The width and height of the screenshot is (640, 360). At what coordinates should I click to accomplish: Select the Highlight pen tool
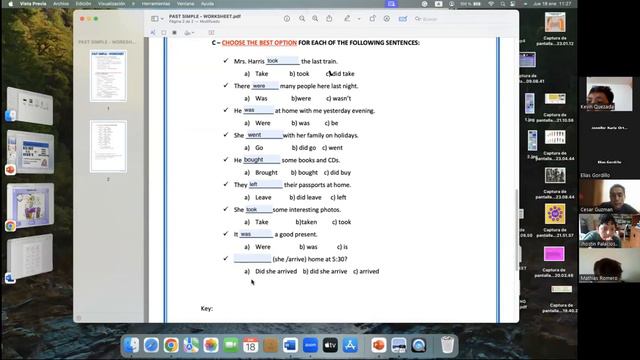click(x=347, y=18)
